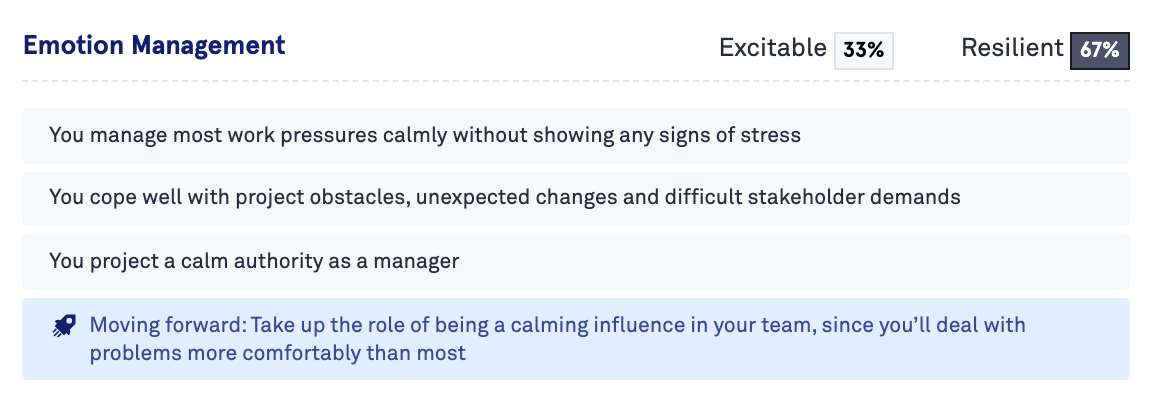Select the row about coping with project obstacles
Image resolution: width=1152 pixels, height=418 pixels.
pos(575,198)
